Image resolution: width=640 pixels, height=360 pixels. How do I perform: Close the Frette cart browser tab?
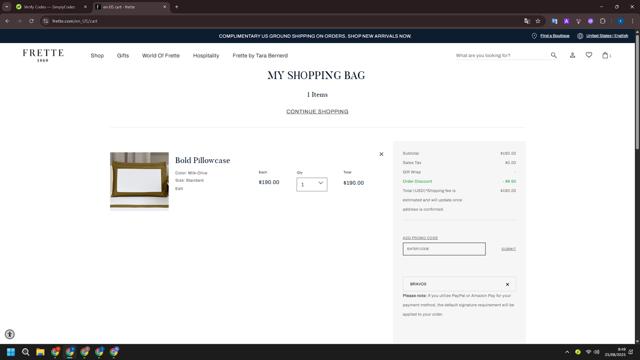165,7
